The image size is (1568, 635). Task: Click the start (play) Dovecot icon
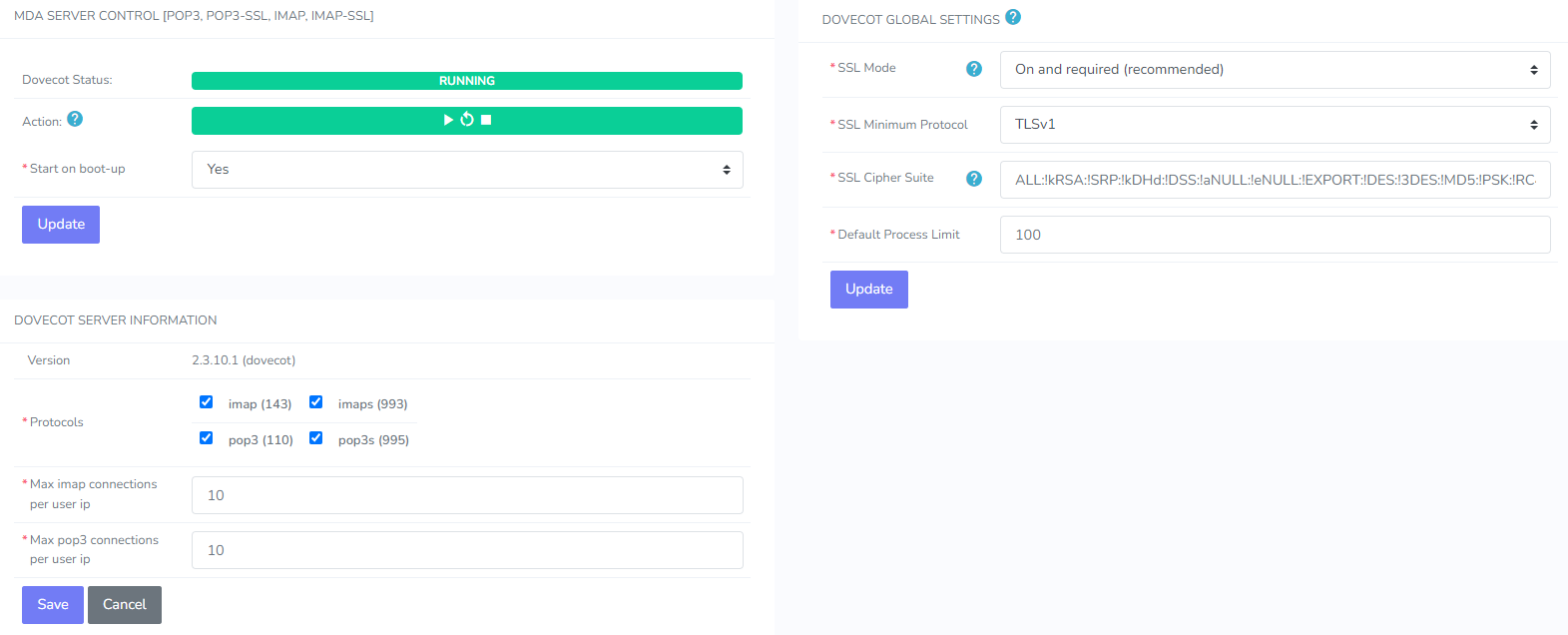[448, 120]
